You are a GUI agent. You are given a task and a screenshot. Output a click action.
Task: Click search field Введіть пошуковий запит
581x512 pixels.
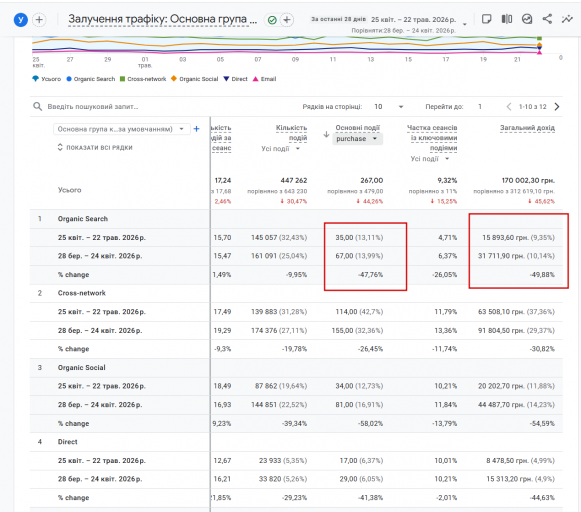tap(93, 107)
